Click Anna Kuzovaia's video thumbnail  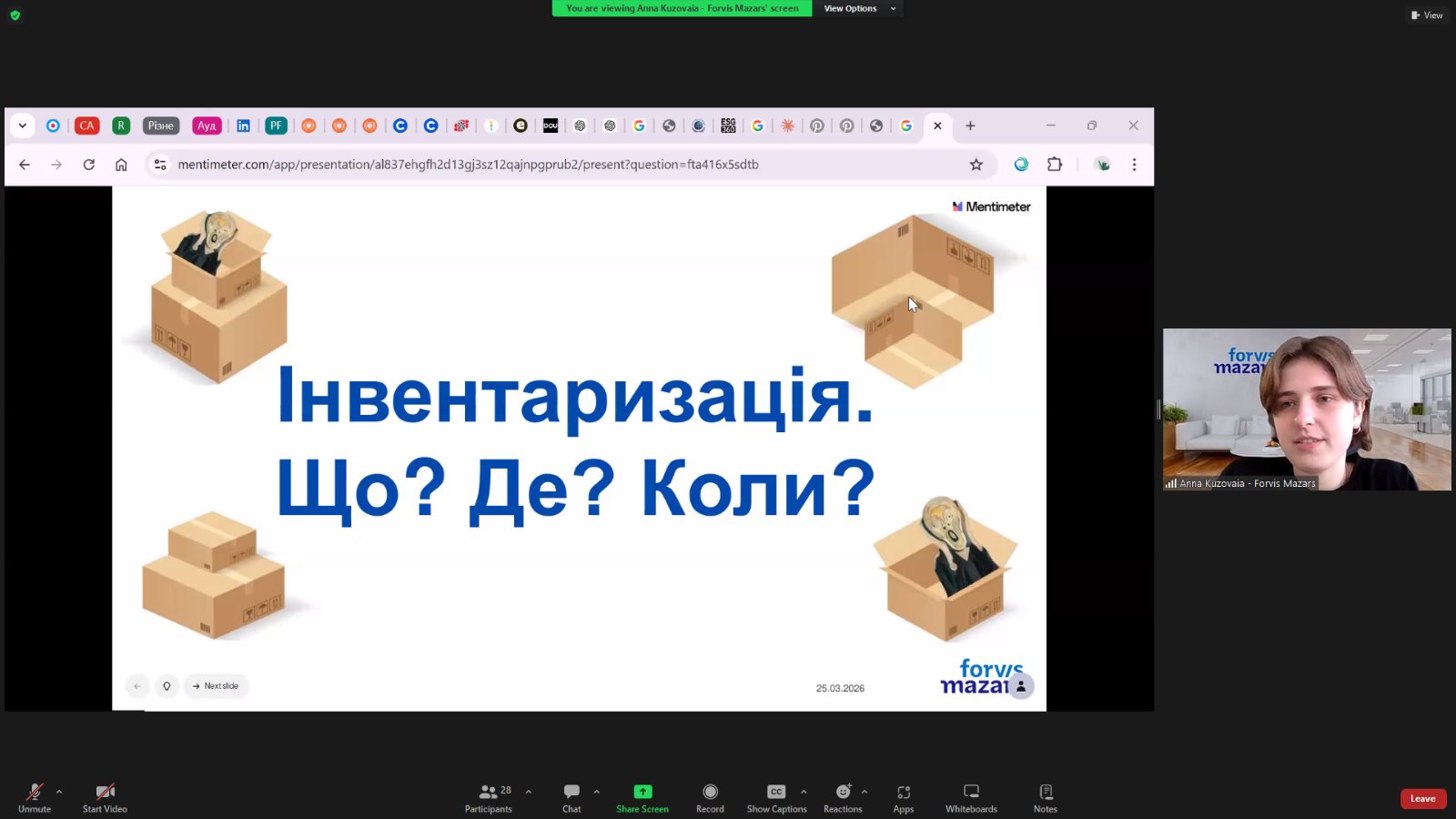pos(1306,409)
